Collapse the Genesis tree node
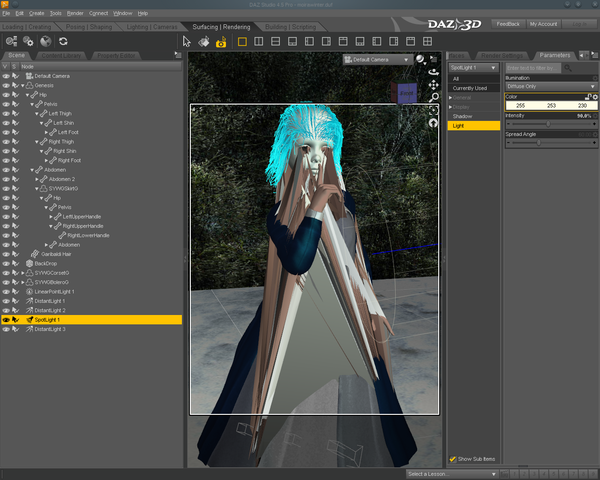This screenshot has width=600, height=480. (22, 85)
